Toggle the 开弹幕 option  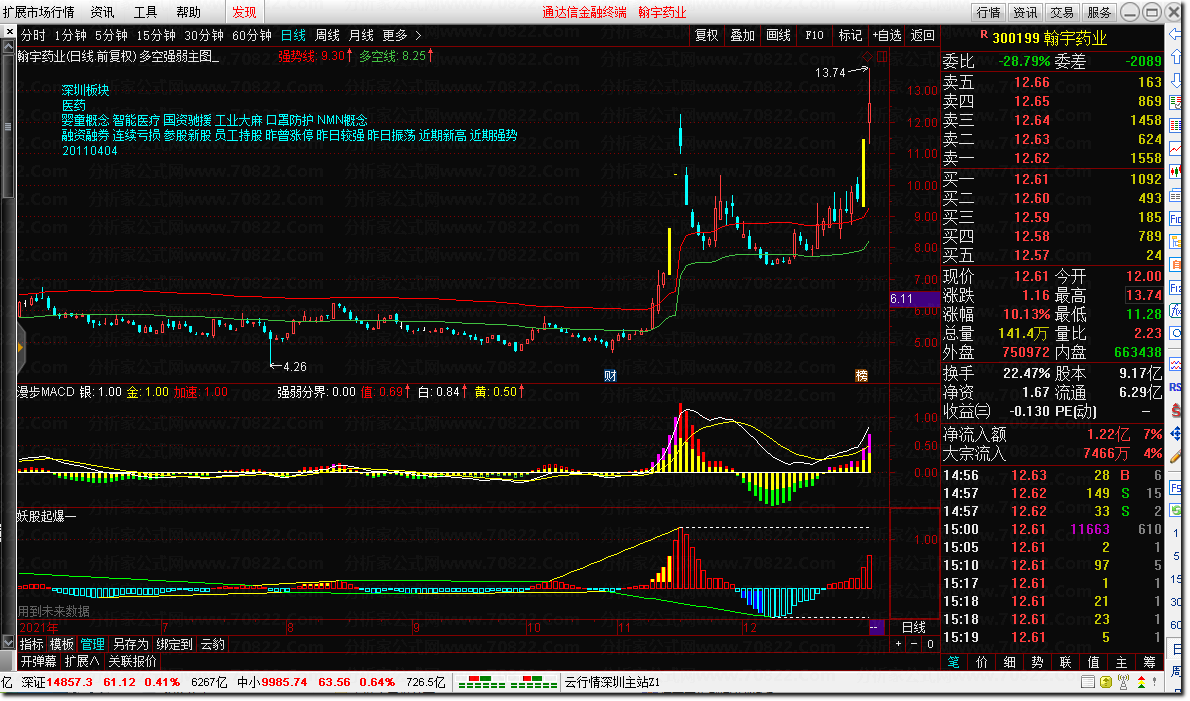(39, 662)
